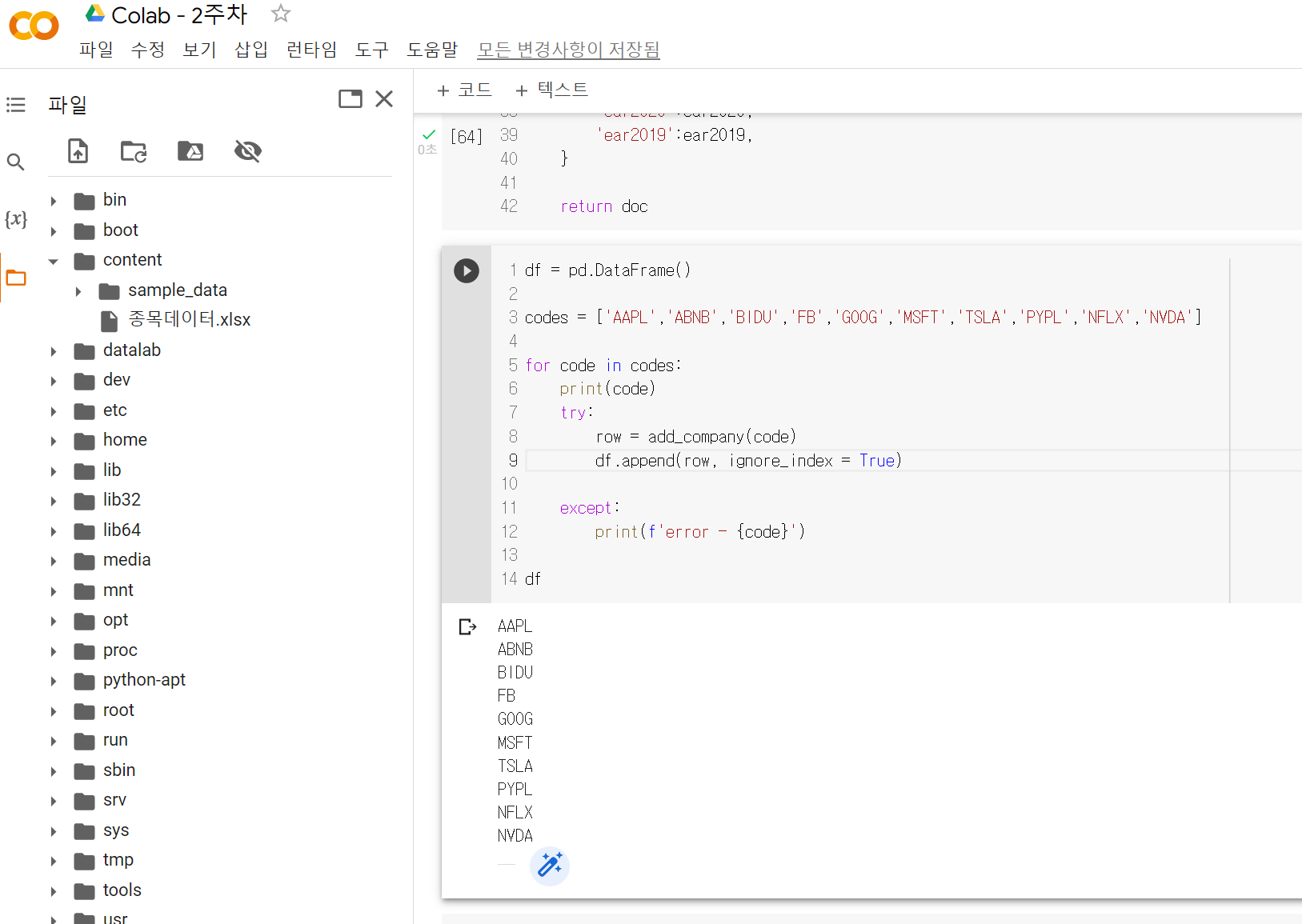Image resolution: width=1302 pixels, height=924 pixels.
Task: Select the sample_data folder name
Action: point(178,290)
